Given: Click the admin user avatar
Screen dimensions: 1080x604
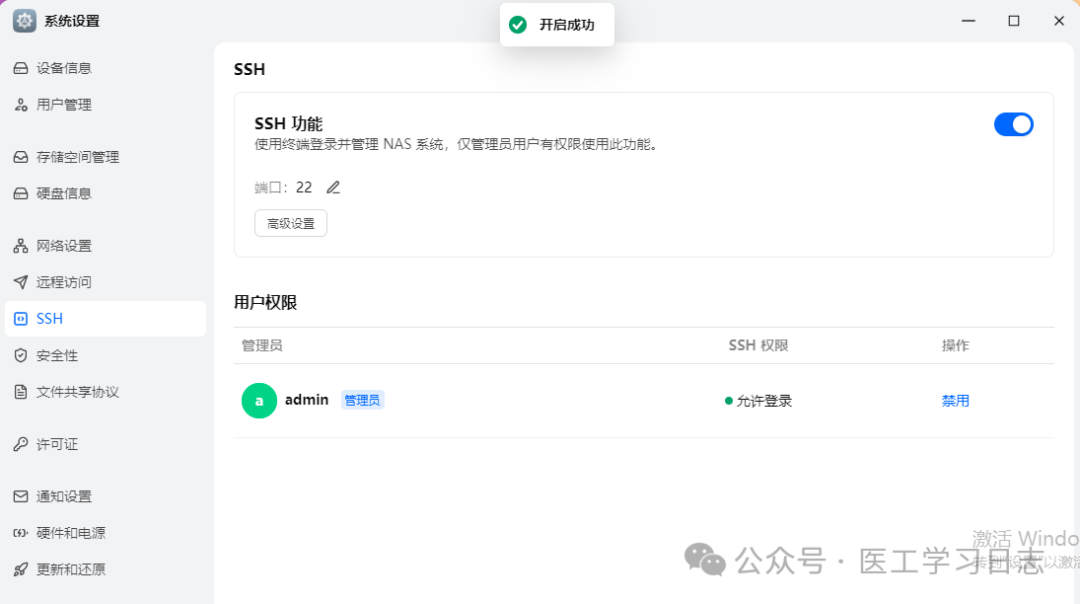Looking at the screenshot, I should pyautogui.click(x=259, y=399).
